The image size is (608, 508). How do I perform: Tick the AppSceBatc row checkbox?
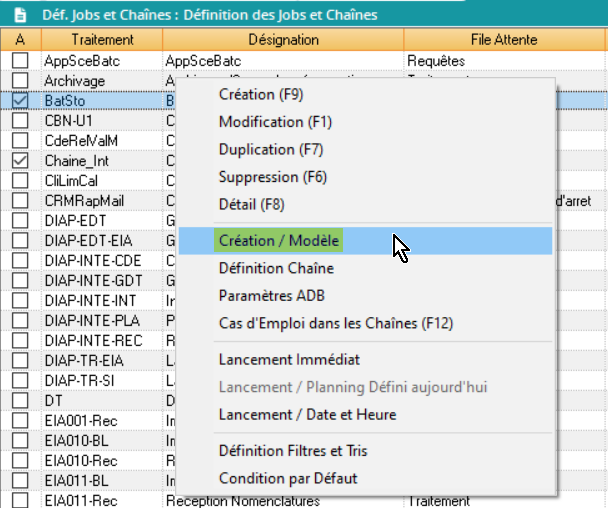19,61
